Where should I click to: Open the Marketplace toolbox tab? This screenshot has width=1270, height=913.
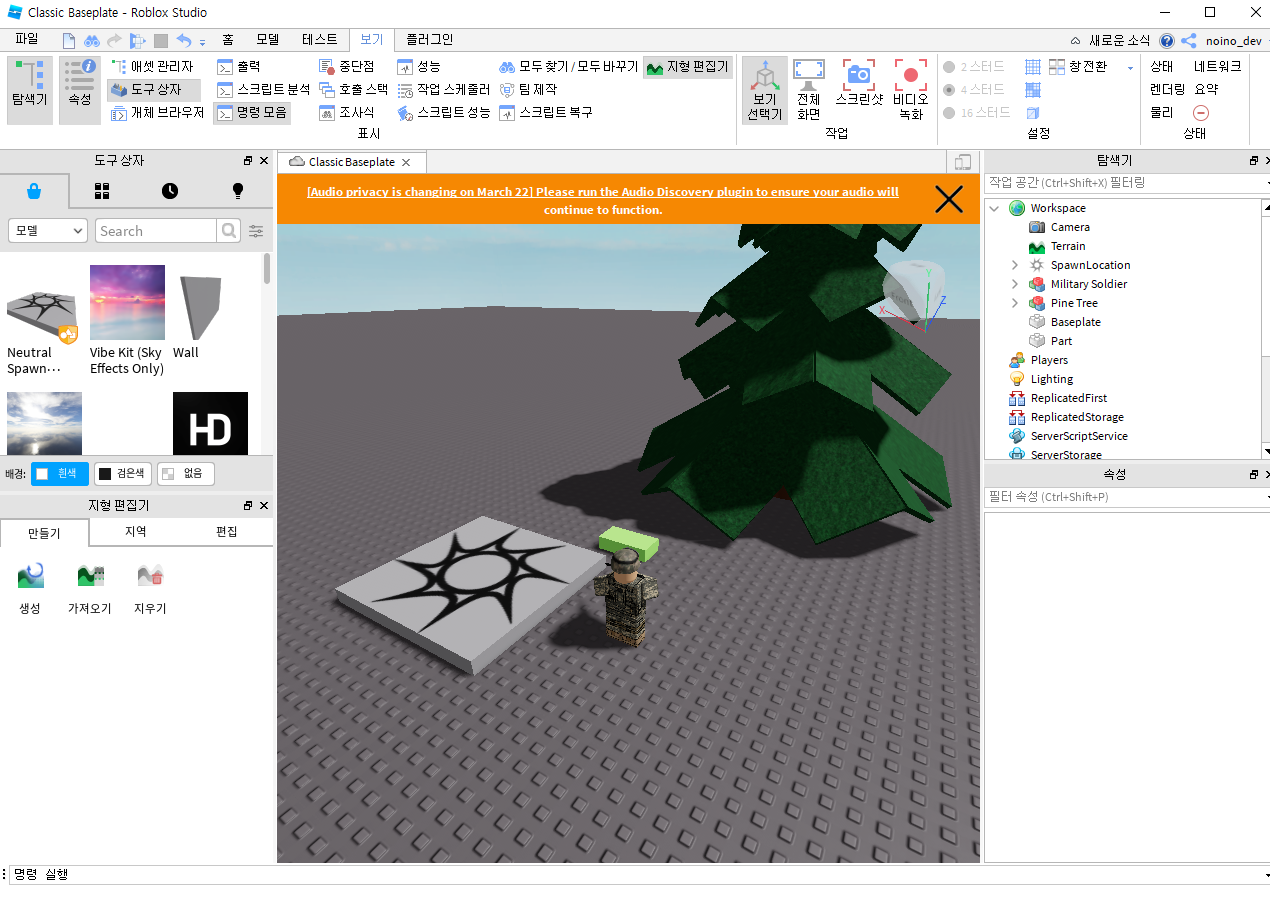pyautogui.click(x=34, y=190)
